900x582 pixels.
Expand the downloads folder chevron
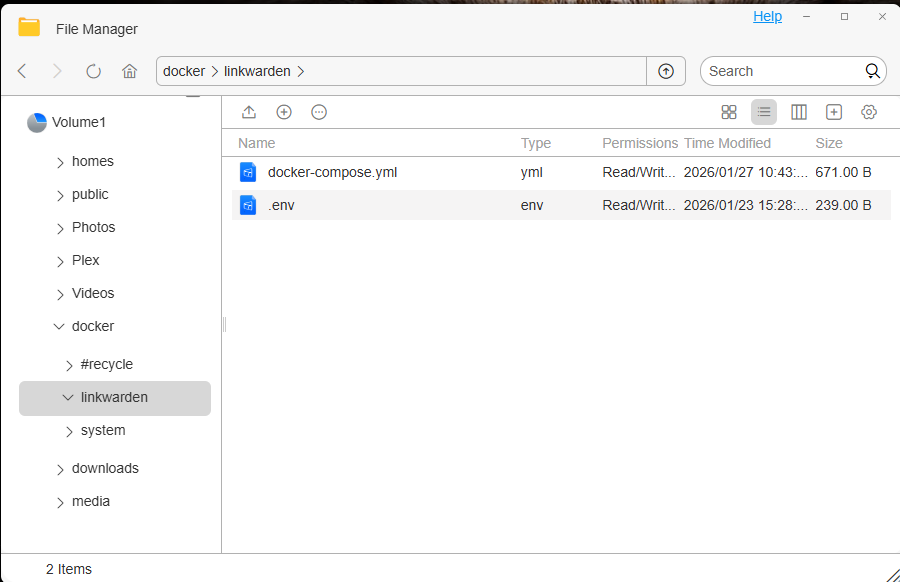(60, 470)
